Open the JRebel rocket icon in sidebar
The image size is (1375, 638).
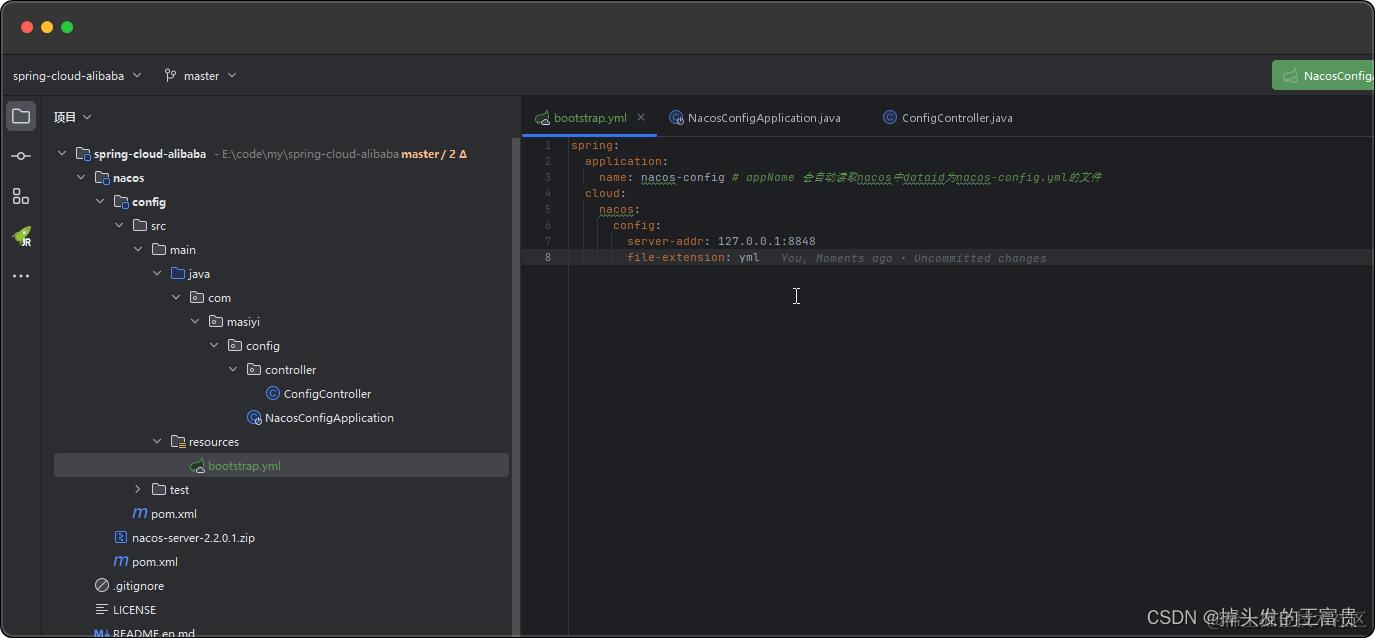tap(21, 237)
